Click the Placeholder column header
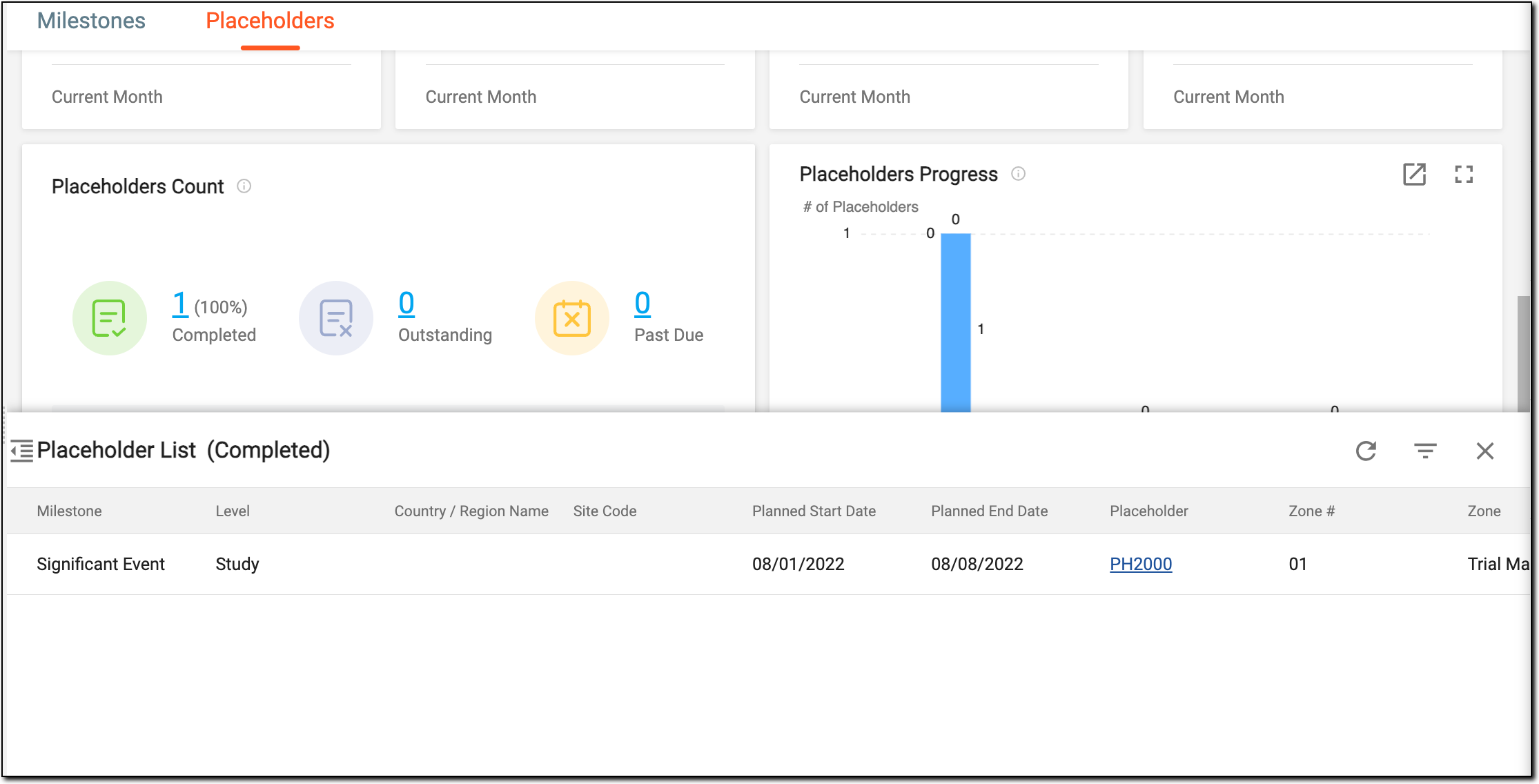1539x784 pixels. pos(1149,511)
